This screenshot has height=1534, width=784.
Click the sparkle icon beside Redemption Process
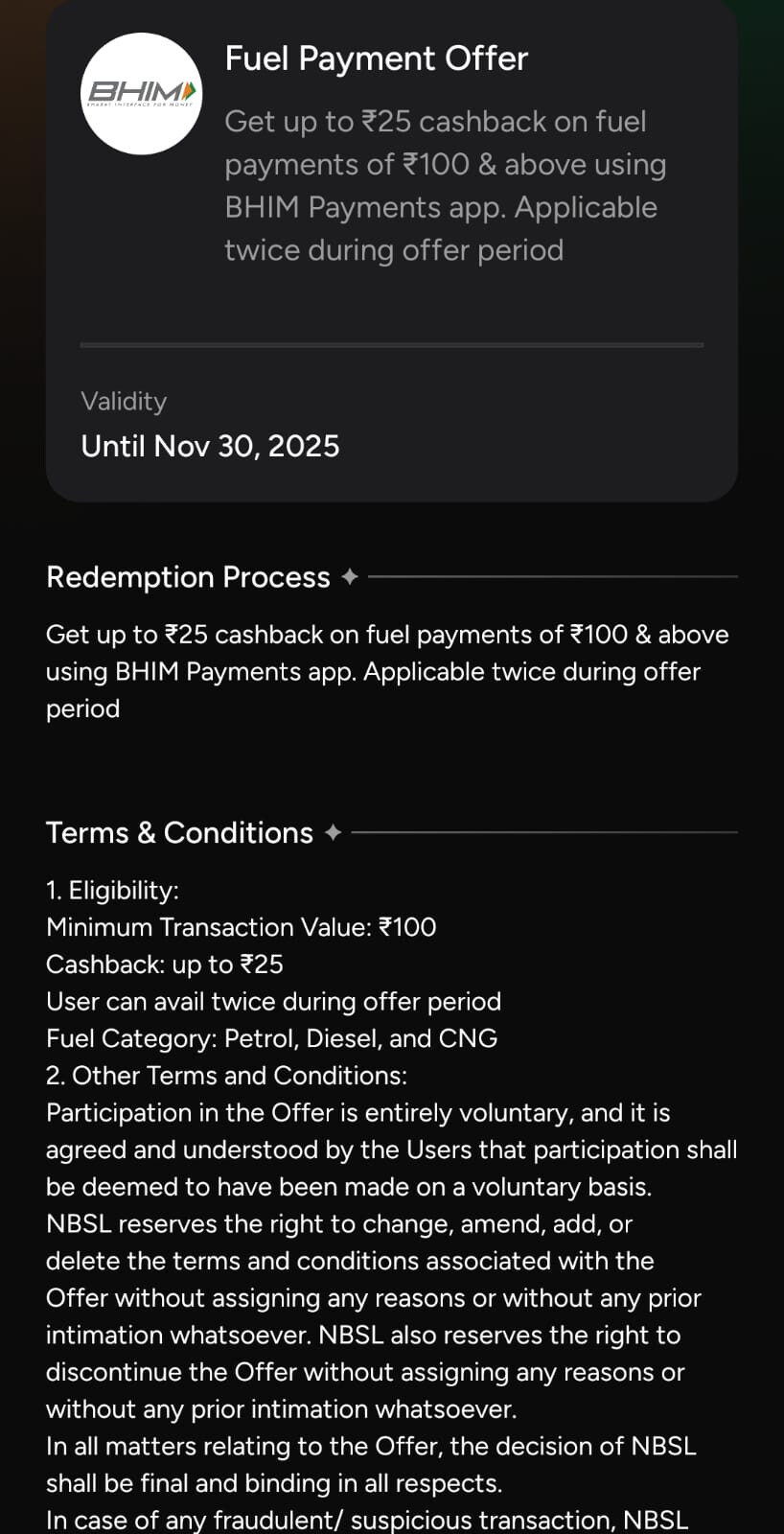tap(350, 577)
